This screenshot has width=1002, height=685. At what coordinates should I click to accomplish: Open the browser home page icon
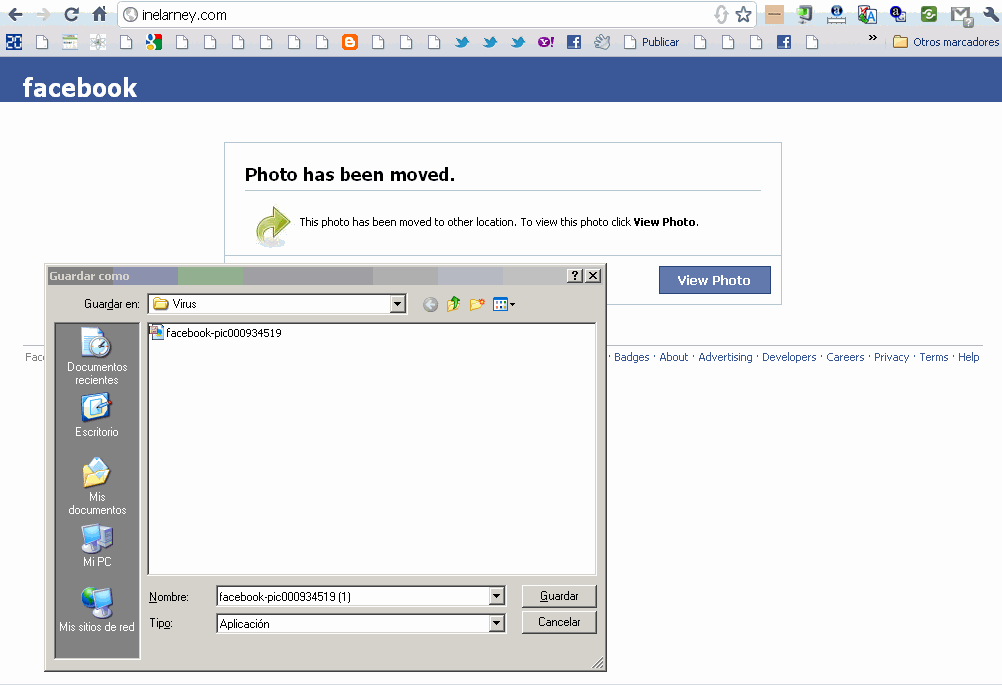pyautogui.click(x=100, y=13)
